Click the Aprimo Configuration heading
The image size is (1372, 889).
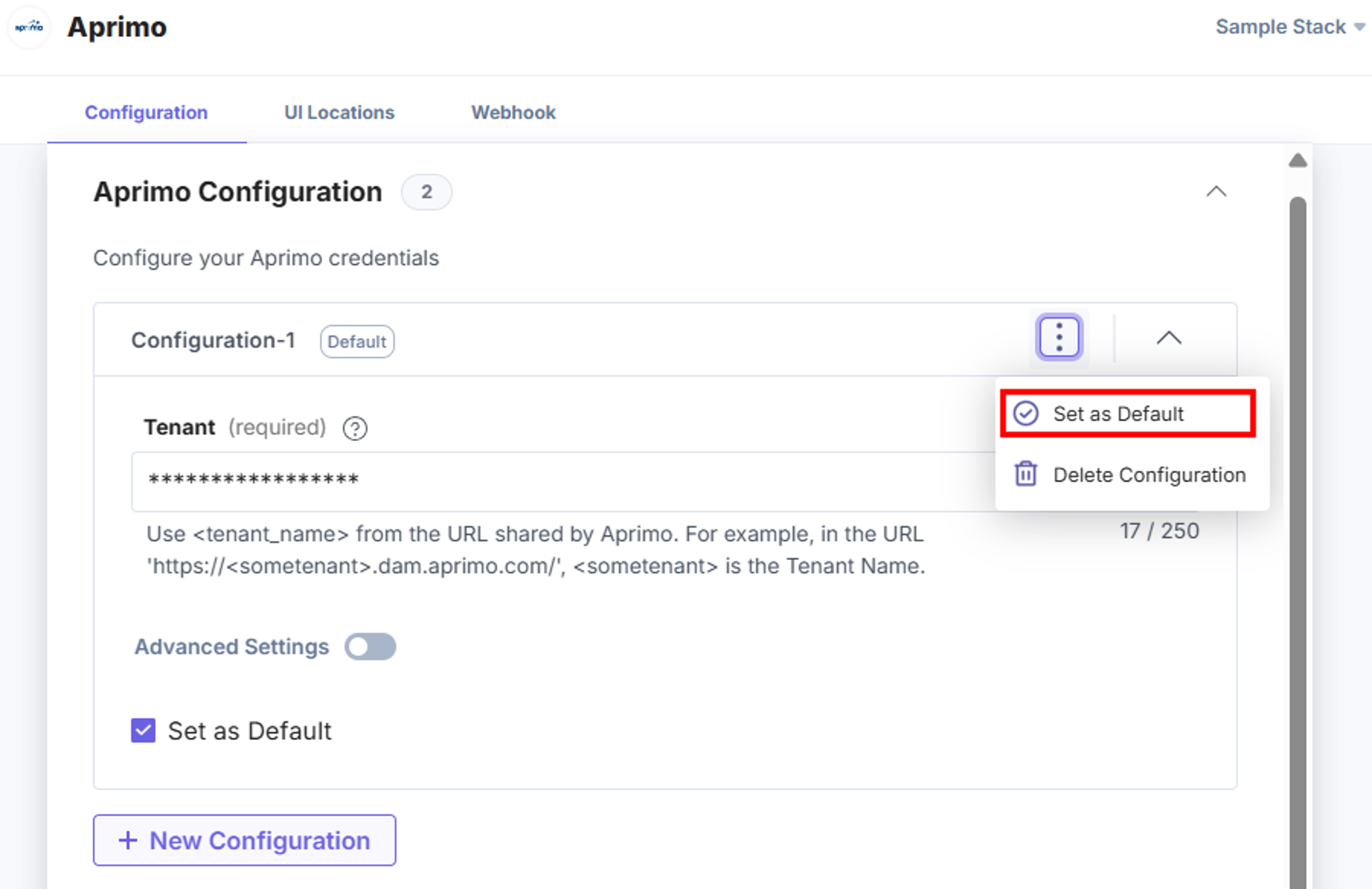(238, 192)
